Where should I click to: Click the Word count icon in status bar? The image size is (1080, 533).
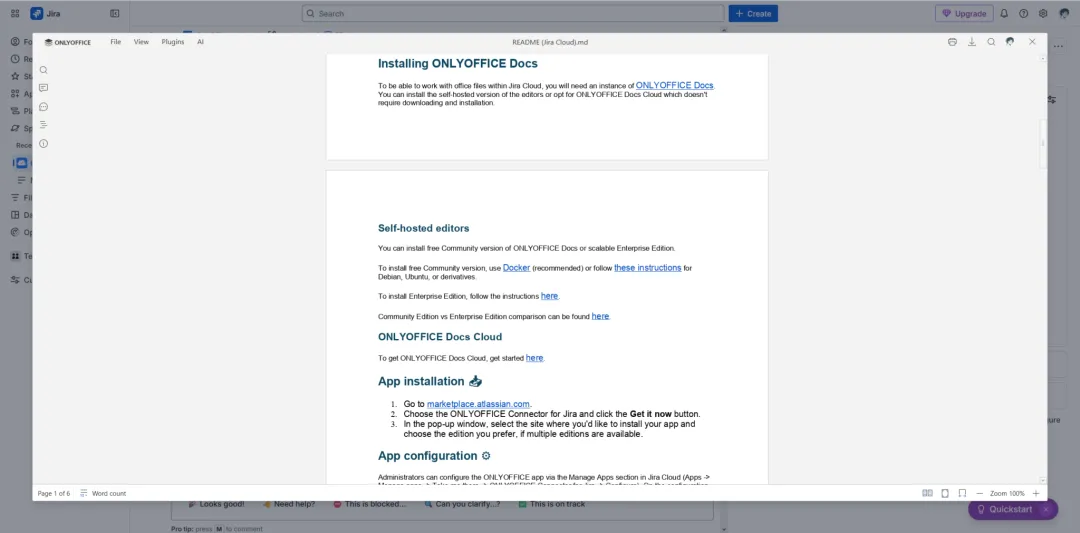84,493
